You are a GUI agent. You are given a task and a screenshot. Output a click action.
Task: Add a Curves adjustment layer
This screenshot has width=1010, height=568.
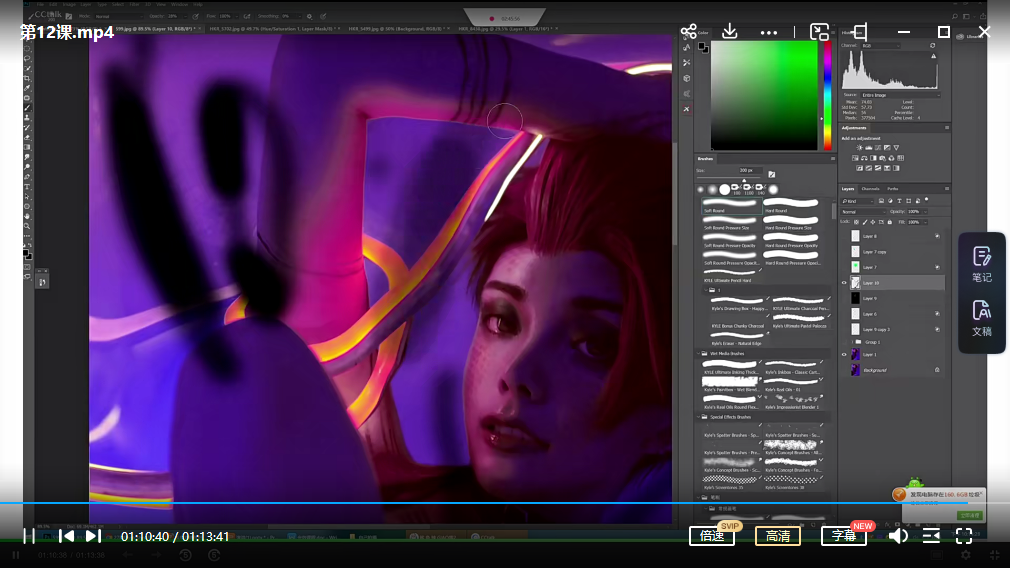878,147
